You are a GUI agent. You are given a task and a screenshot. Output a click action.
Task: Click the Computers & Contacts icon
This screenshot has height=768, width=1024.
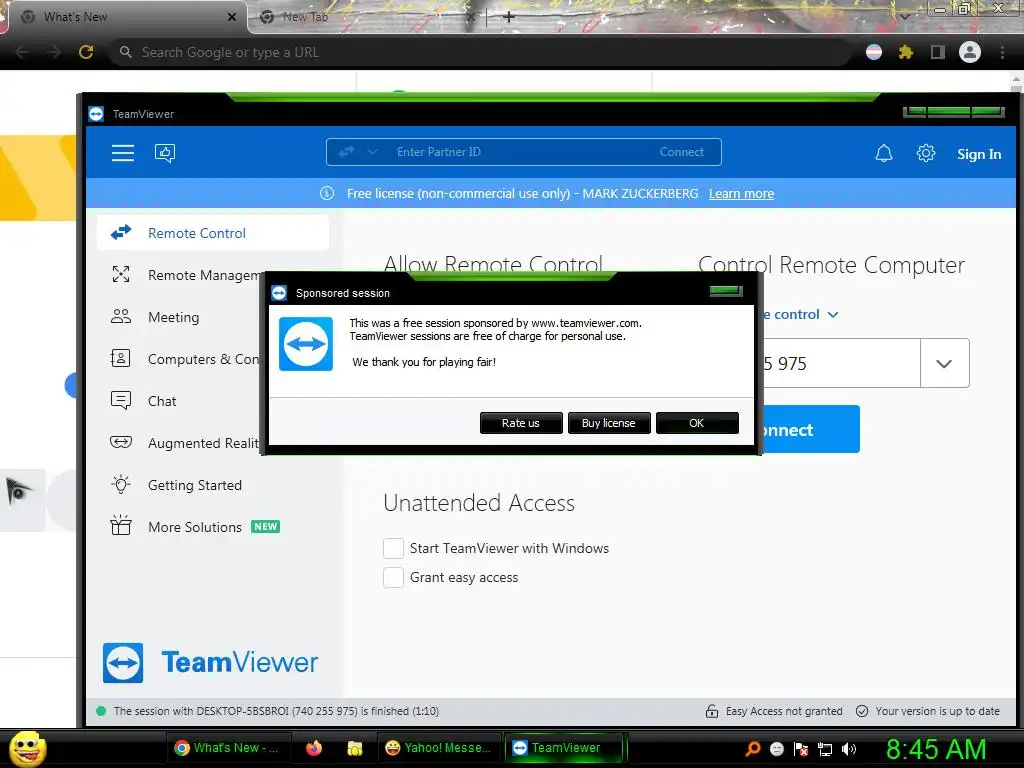(x=121, y=358)
